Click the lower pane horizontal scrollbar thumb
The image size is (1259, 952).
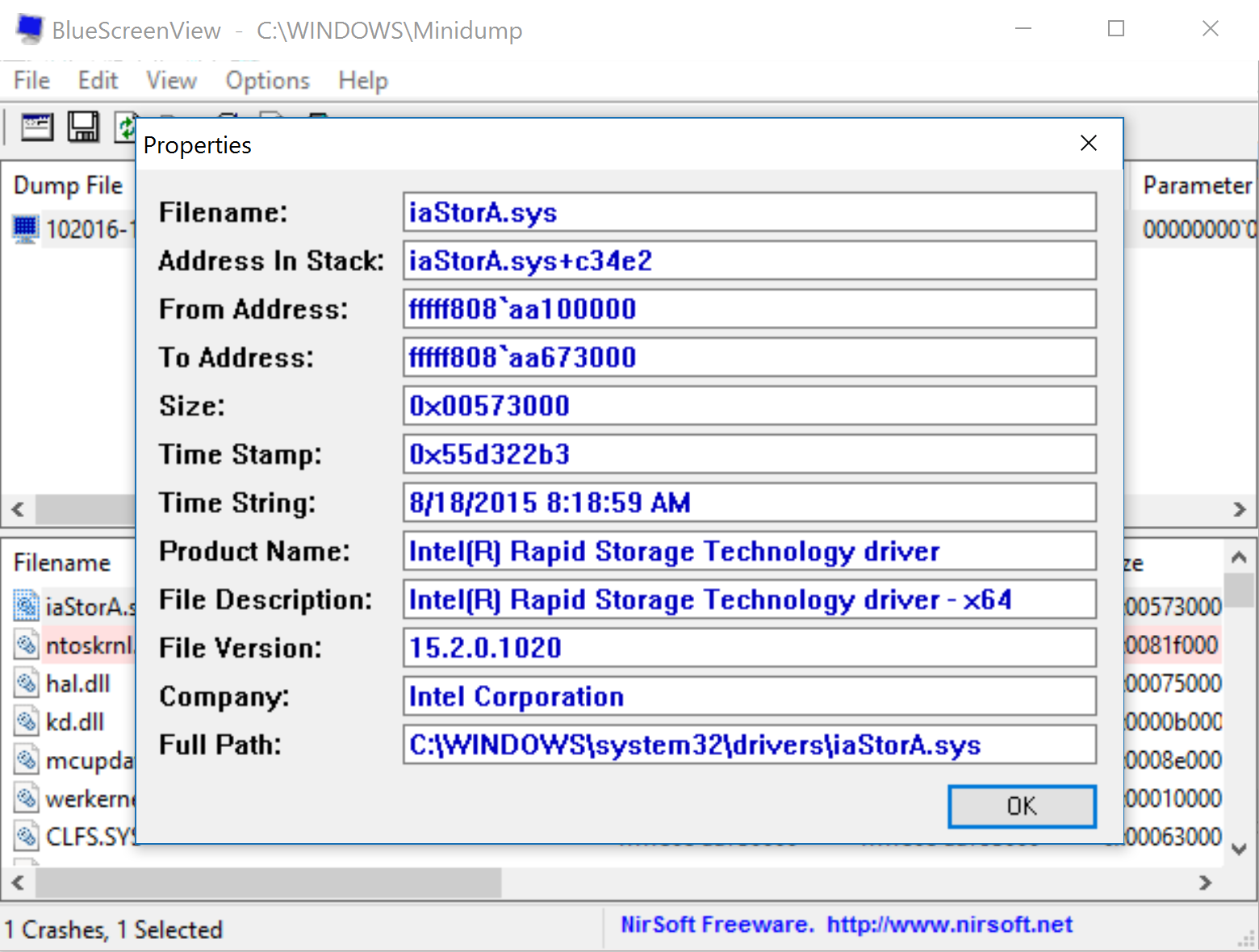tap(269, 883)
